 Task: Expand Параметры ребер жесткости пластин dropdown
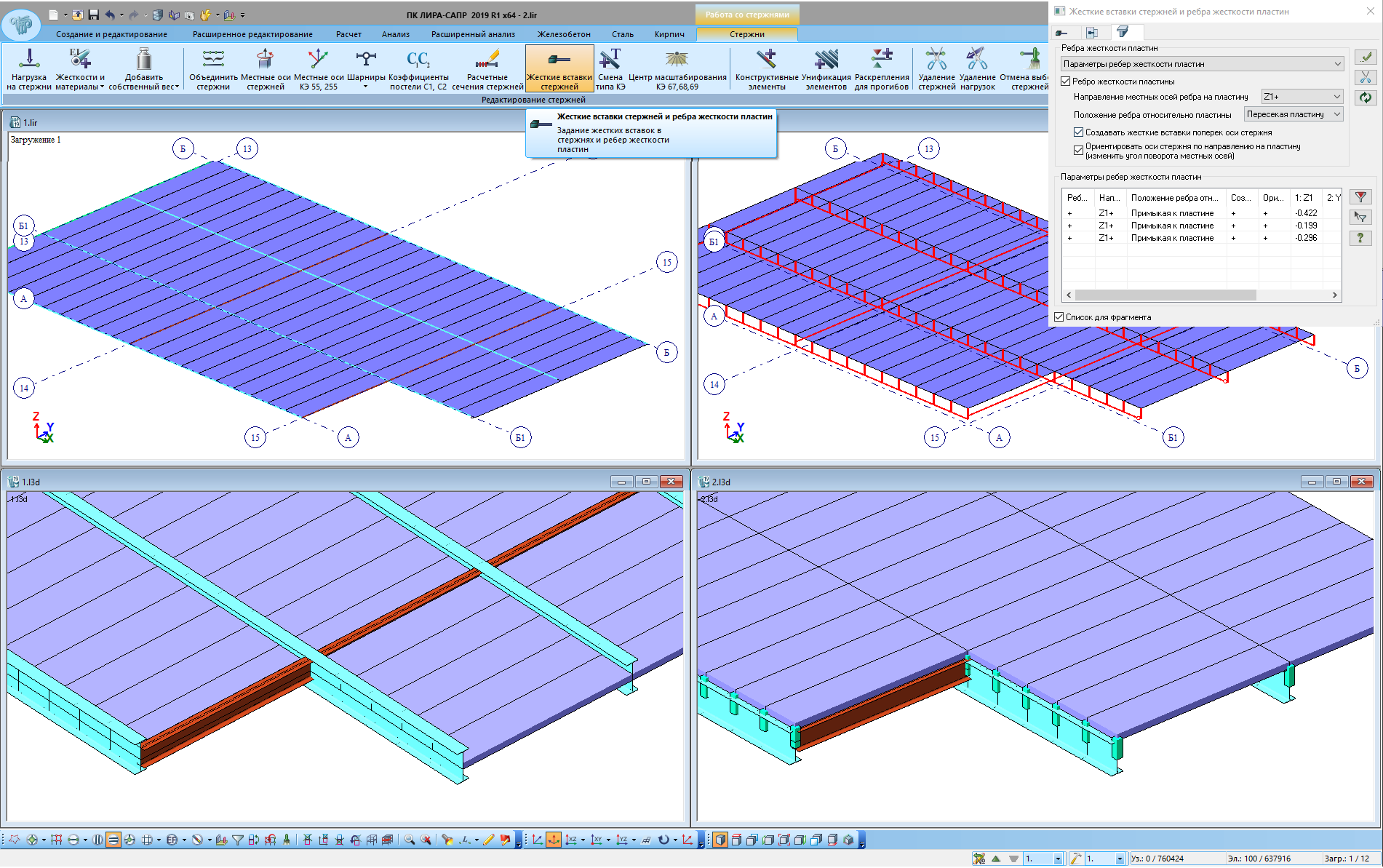click(x=1201, y=64)
